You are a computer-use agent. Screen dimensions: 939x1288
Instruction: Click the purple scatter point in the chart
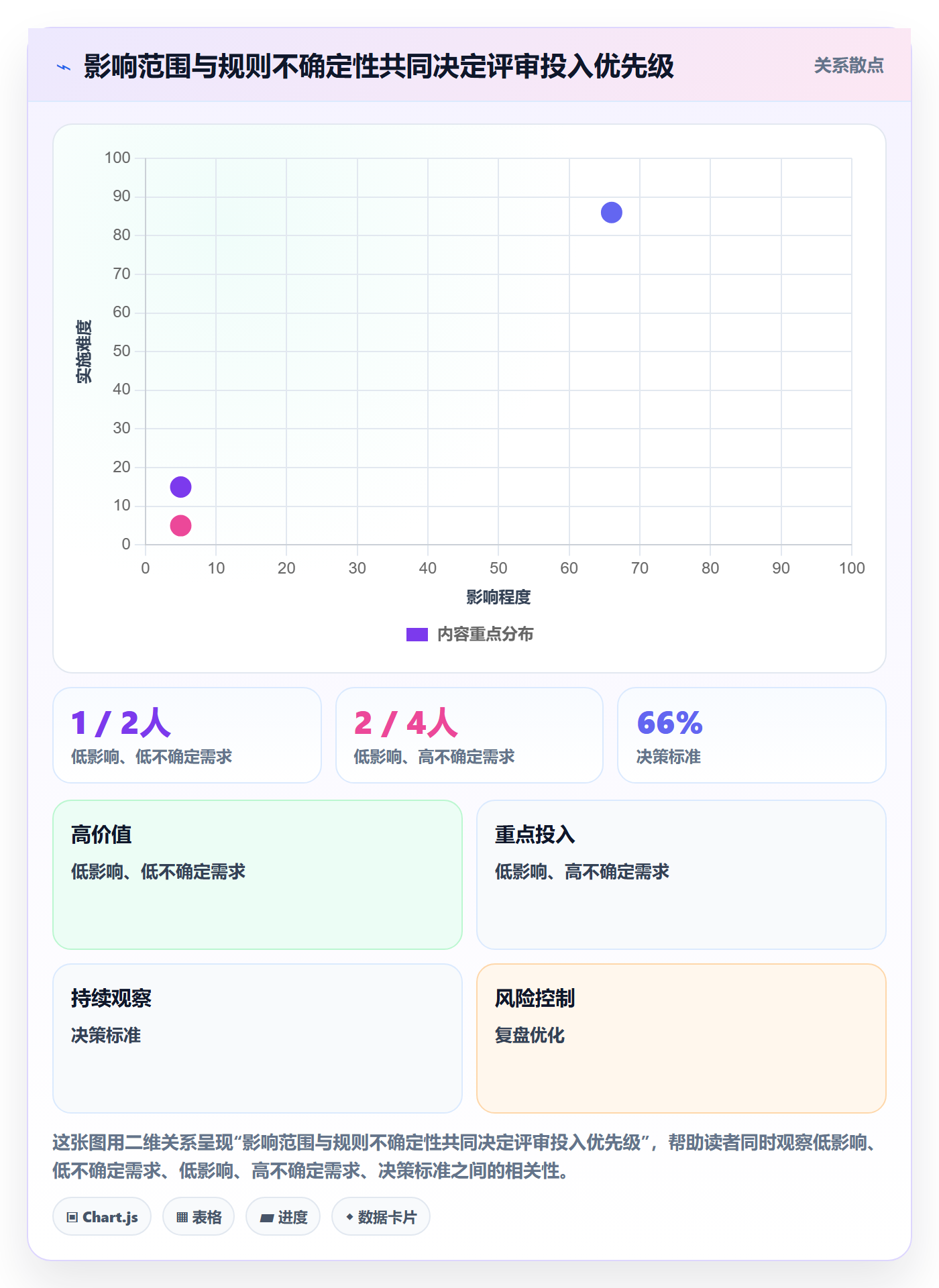tap(180, 487)
